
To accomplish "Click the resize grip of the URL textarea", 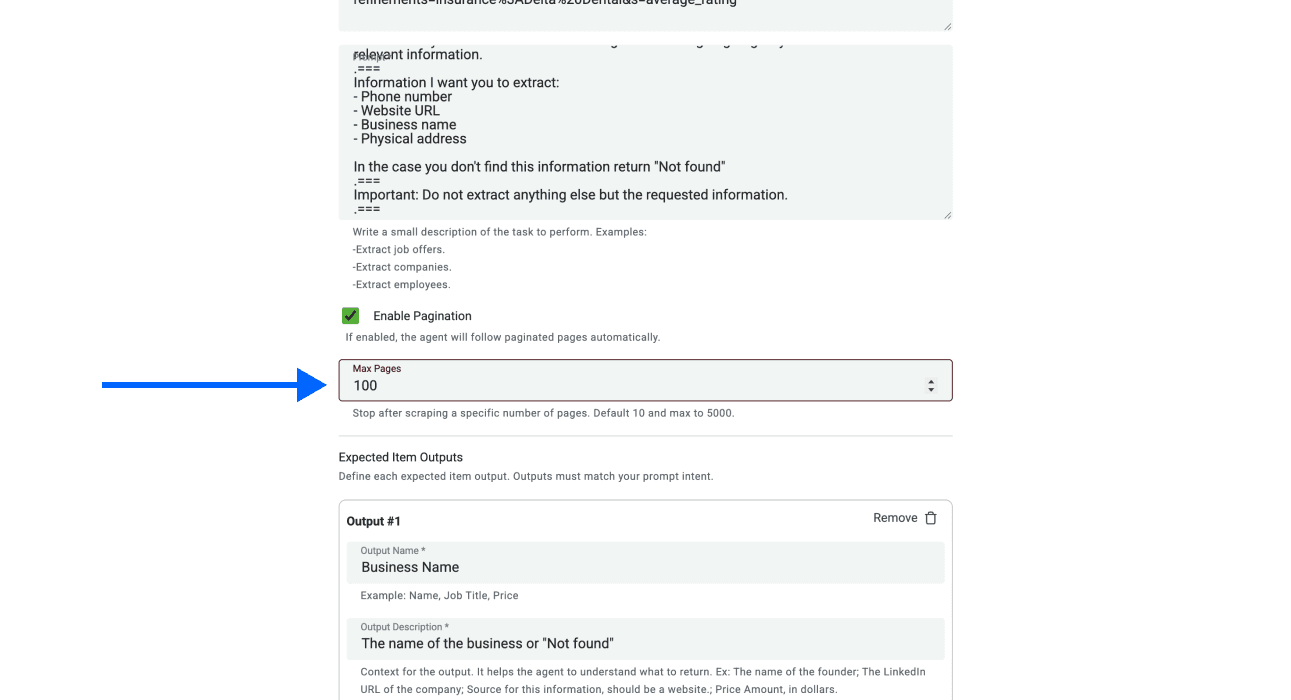I will (x=945, y=27).
